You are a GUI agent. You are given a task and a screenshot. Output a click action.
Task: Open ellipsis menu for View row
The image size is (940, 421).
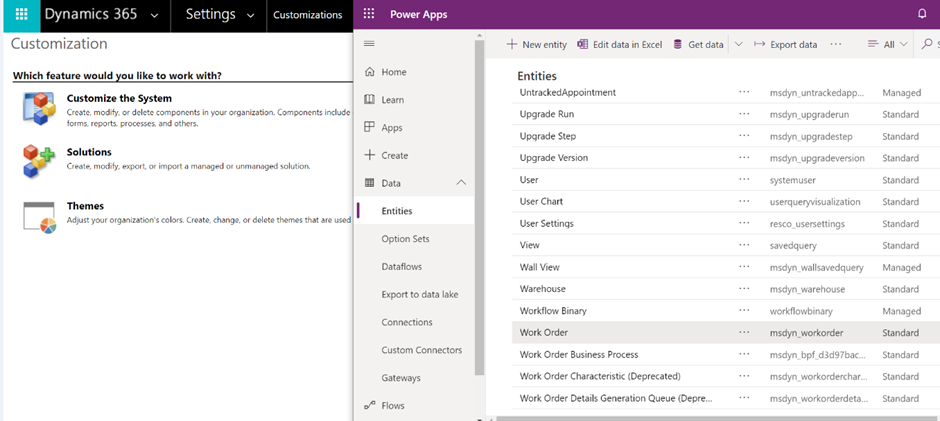click(745, 244)
